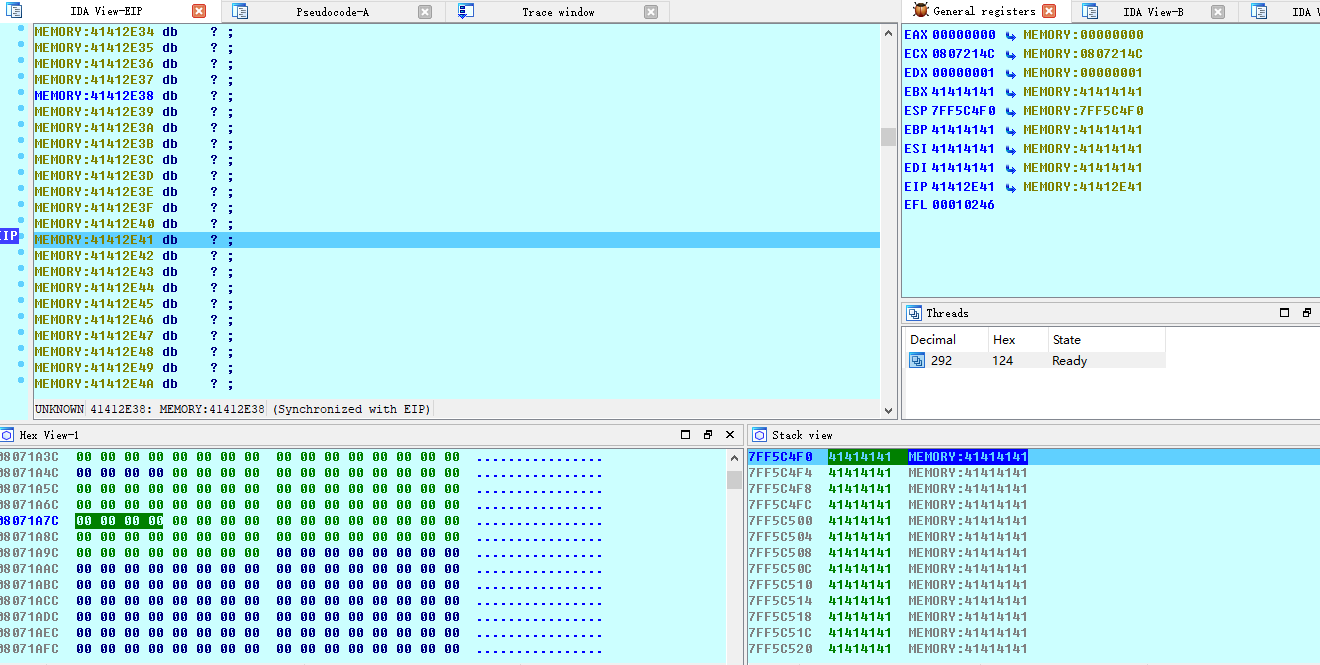Select stack address 7FF5C4F0
This screenshot has width=1320, height=665.
click(x=781, y=457)
